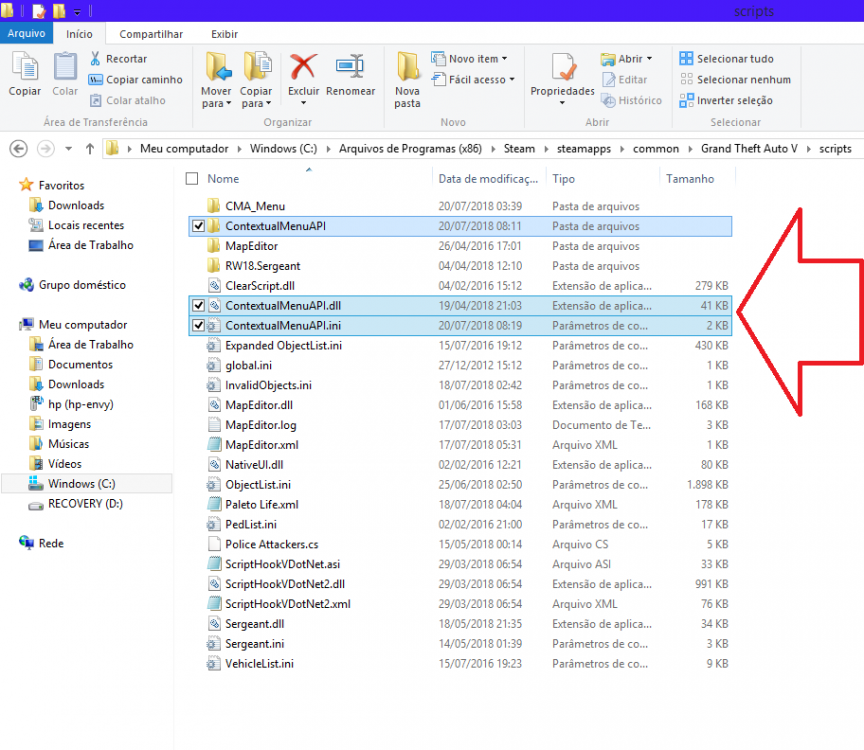
Task: Select the VehicleList.ini file
Action: pos(259,663)
